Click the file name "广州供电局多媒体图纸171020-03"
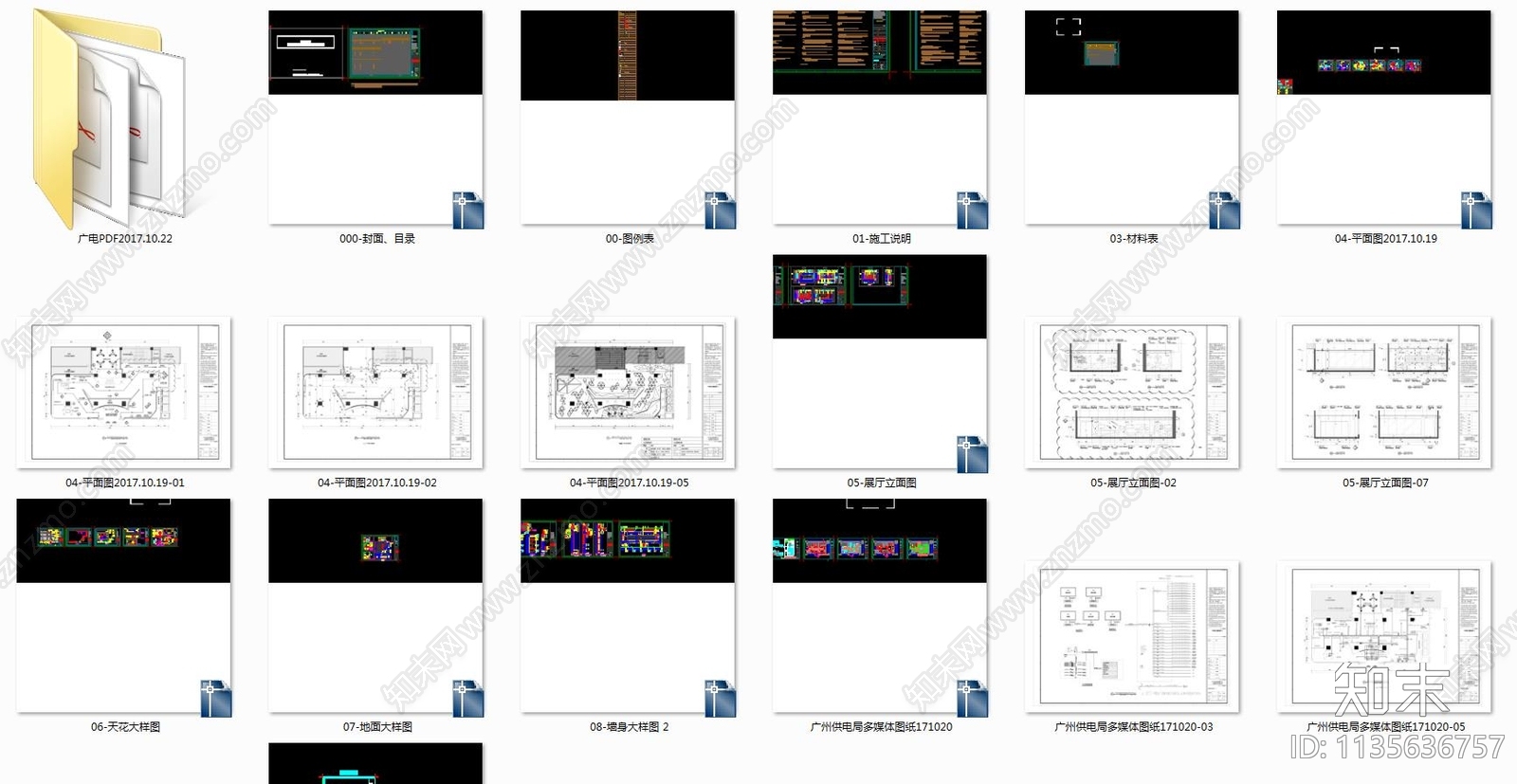 pyautogui.click(x=1134, y=727)
